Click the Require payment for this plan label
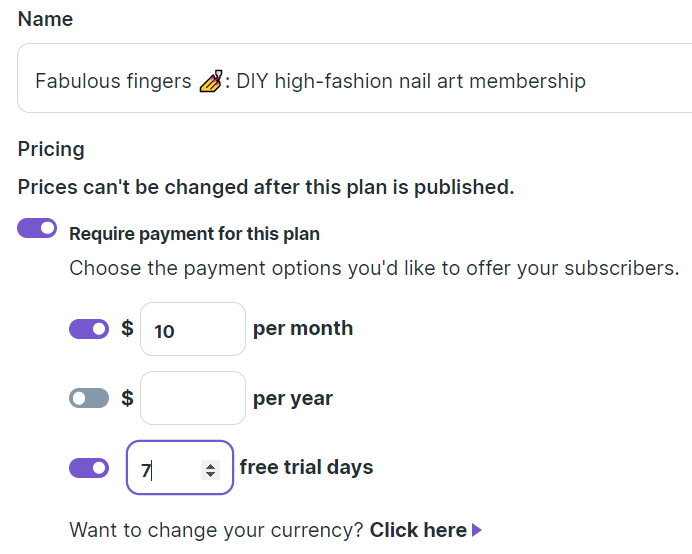692x554 pixels. pyautogui.click(x=194, y=234)
